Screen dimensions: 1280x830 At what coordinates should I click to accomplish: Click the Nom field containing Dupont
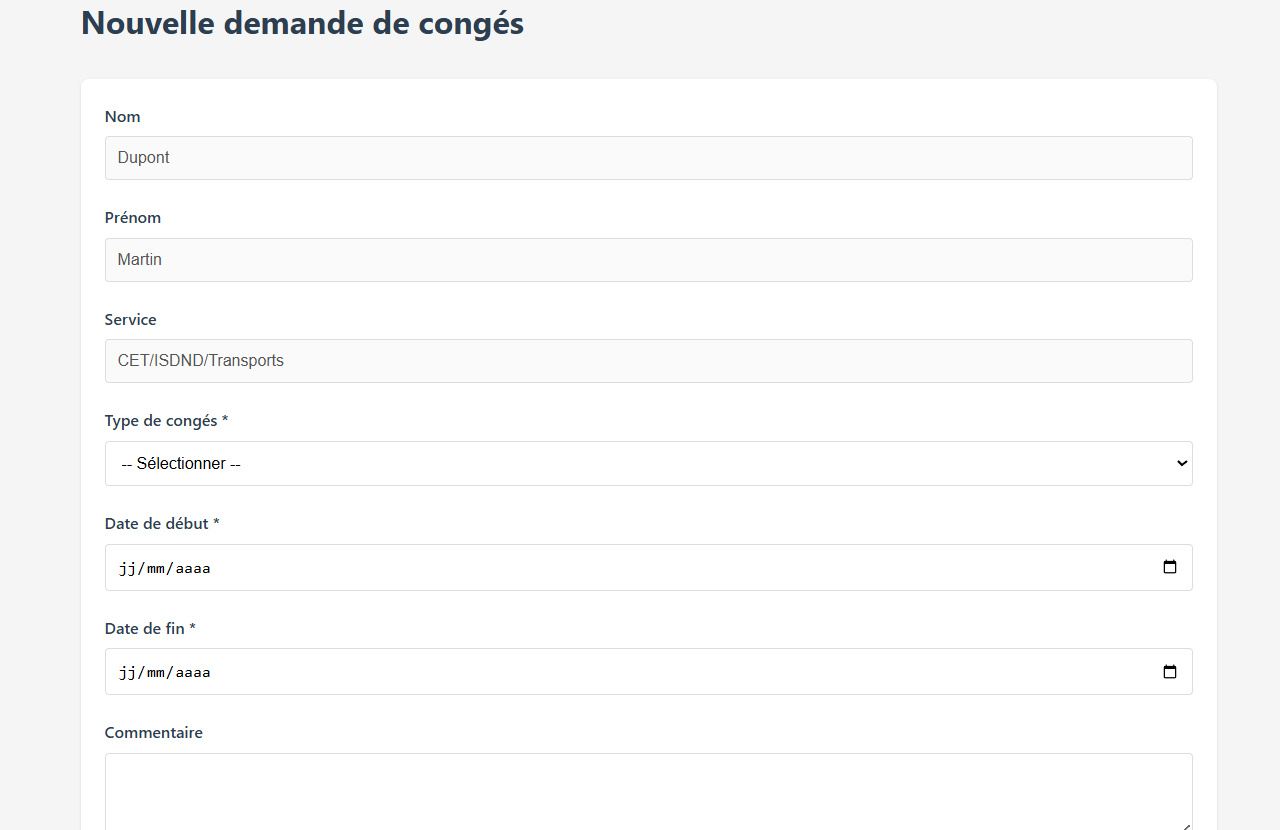pyautogui.click(x=648, y=158)
